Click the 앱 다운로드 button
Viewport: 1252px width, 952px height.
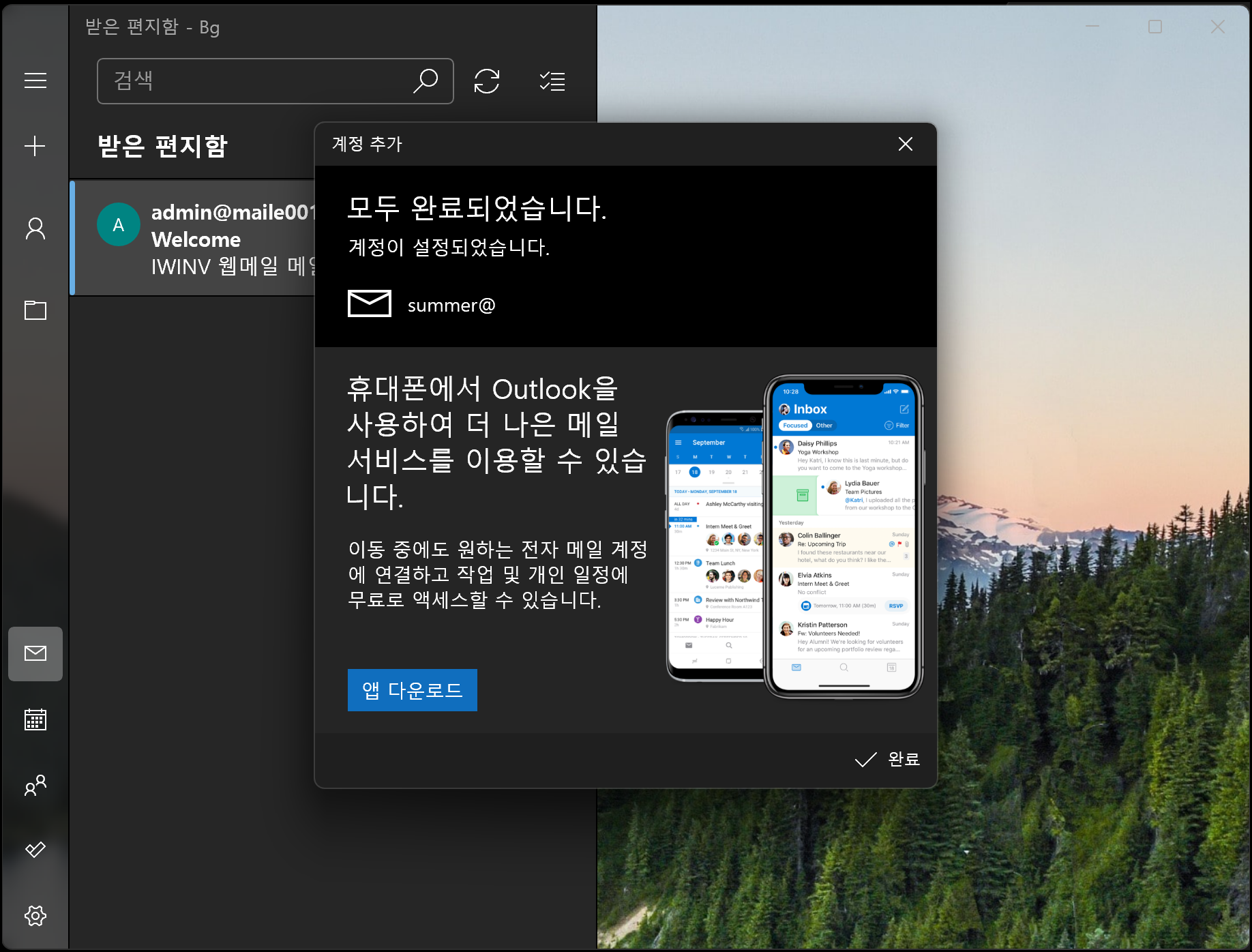[x=413, y=690]
